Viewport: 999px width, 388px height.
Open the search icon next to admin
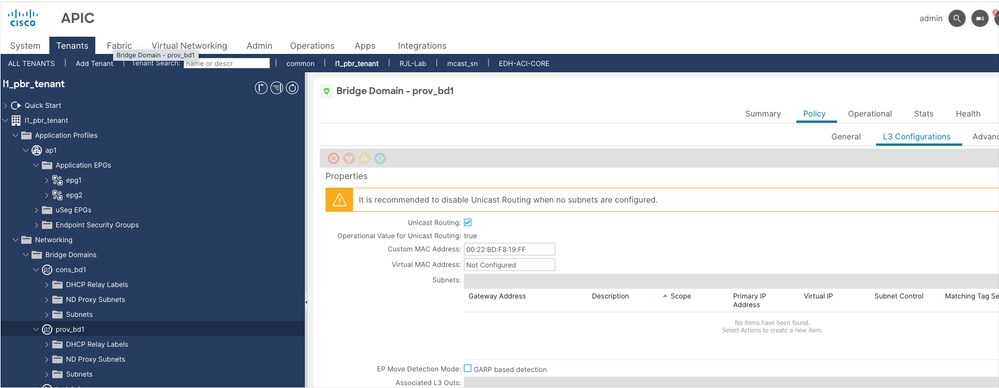click(957, 18)
